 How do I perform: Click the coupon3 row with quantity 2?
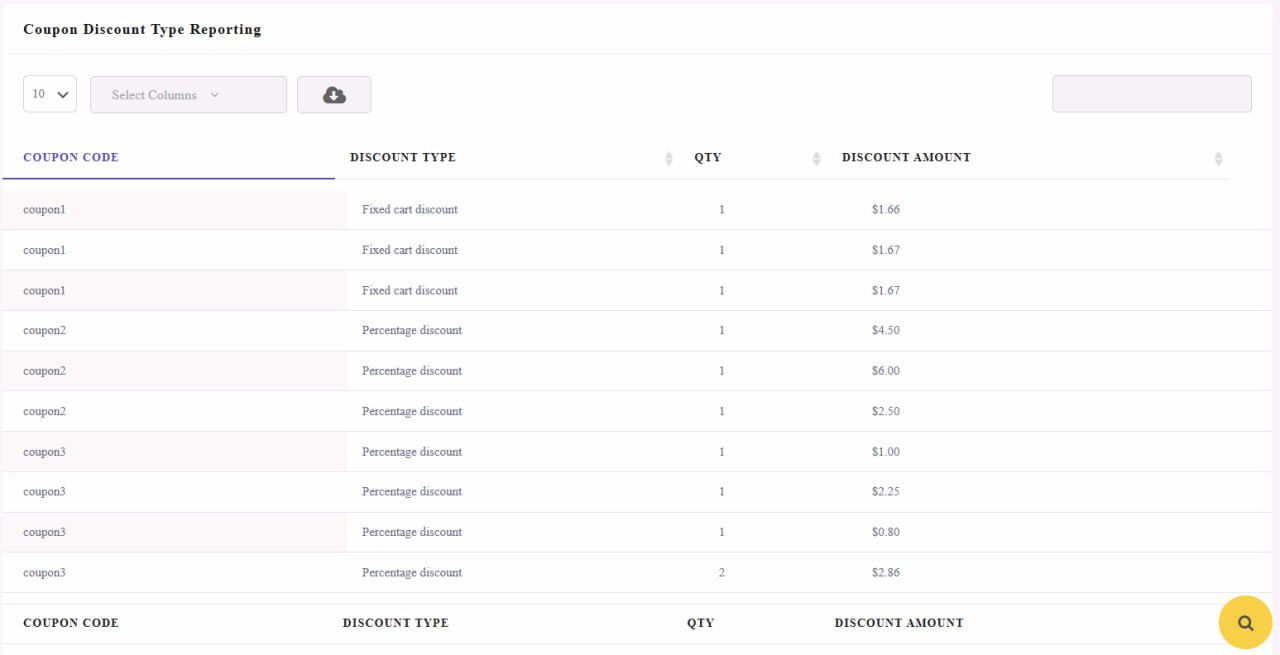coord(614,573)
